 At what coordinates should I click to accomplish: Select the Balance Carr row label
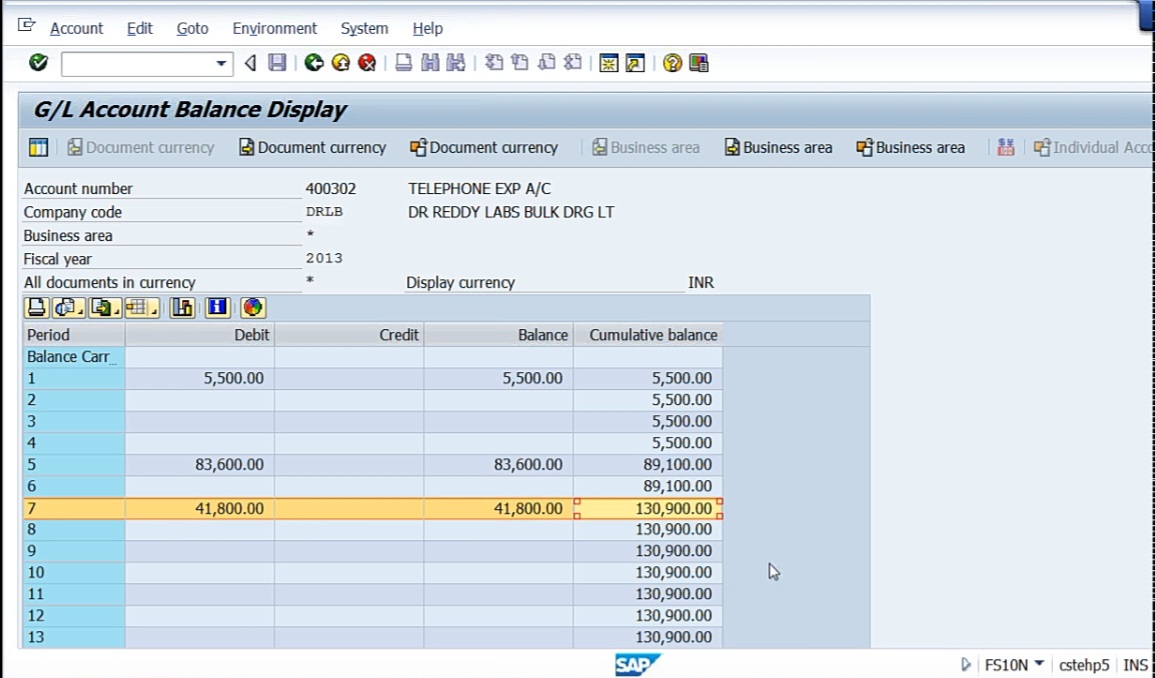click(74, 357)
